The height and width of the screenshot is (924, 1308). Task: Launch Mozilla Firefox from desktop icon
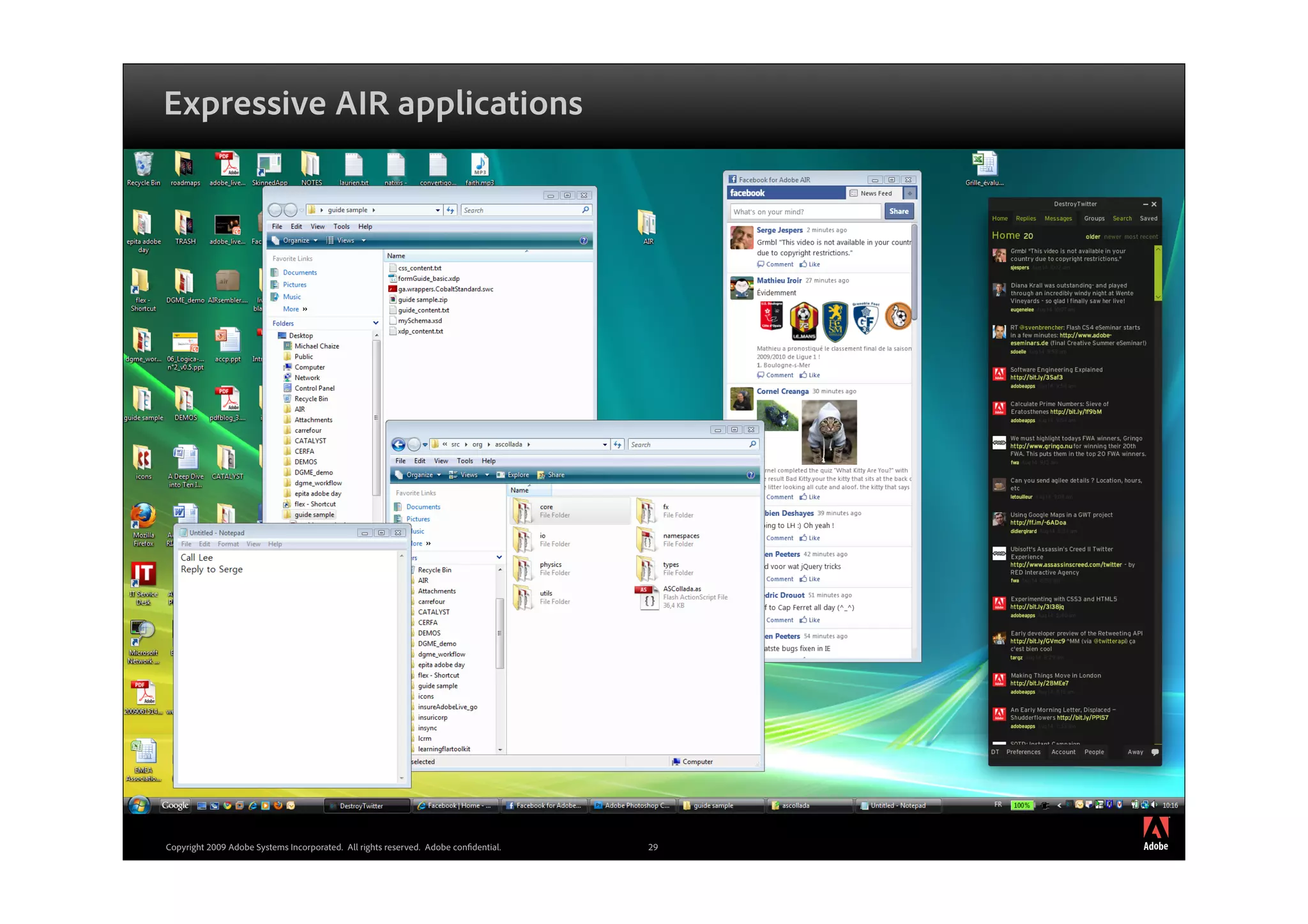coord(143,525)
